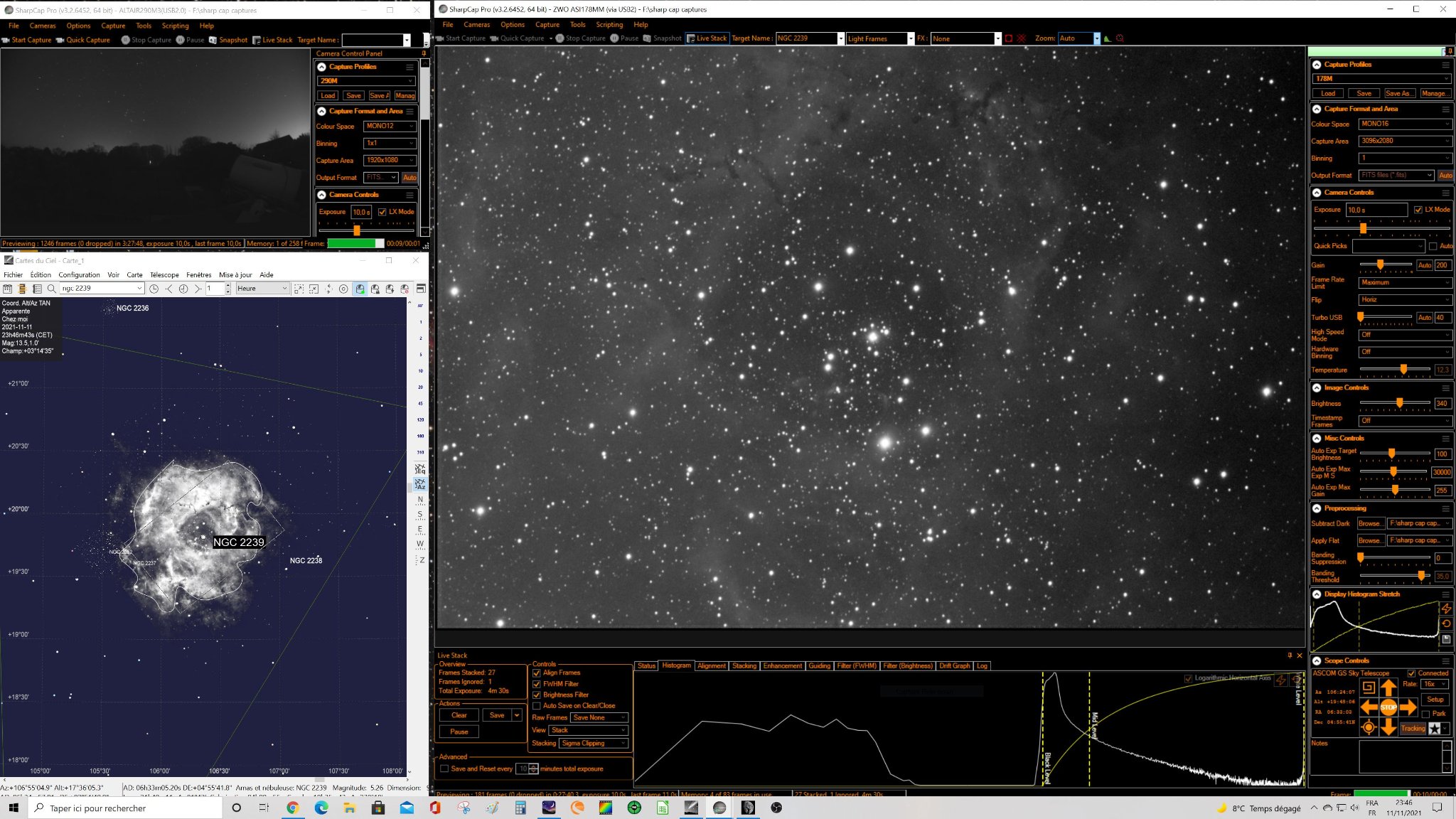Switch to the Guiding tab in Live Stack

pyautogui.click(x=819, y=666)
